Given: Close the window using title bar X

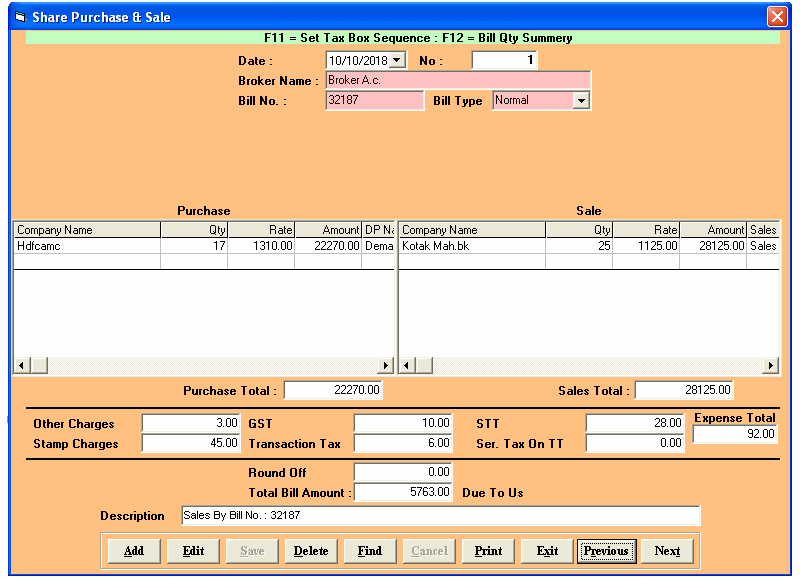Looking at the screenshot, I should (777, 17).
